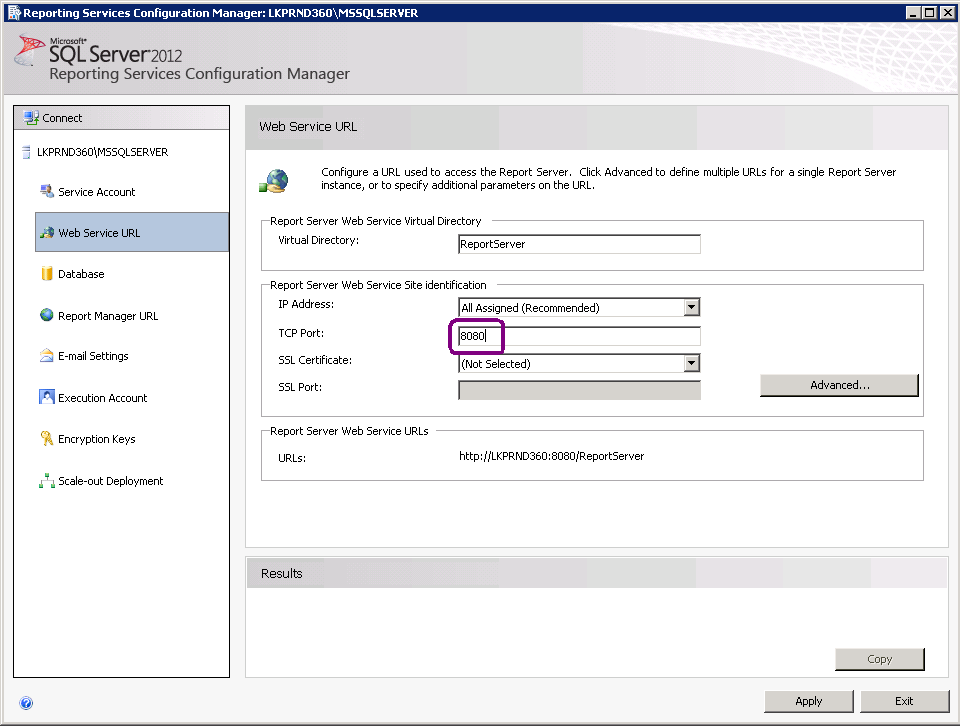The height and width of the screenshot is (726, 960).
Task: Select the LKPRND360\MSSQLSERVER server node
Action: (102, 152)
